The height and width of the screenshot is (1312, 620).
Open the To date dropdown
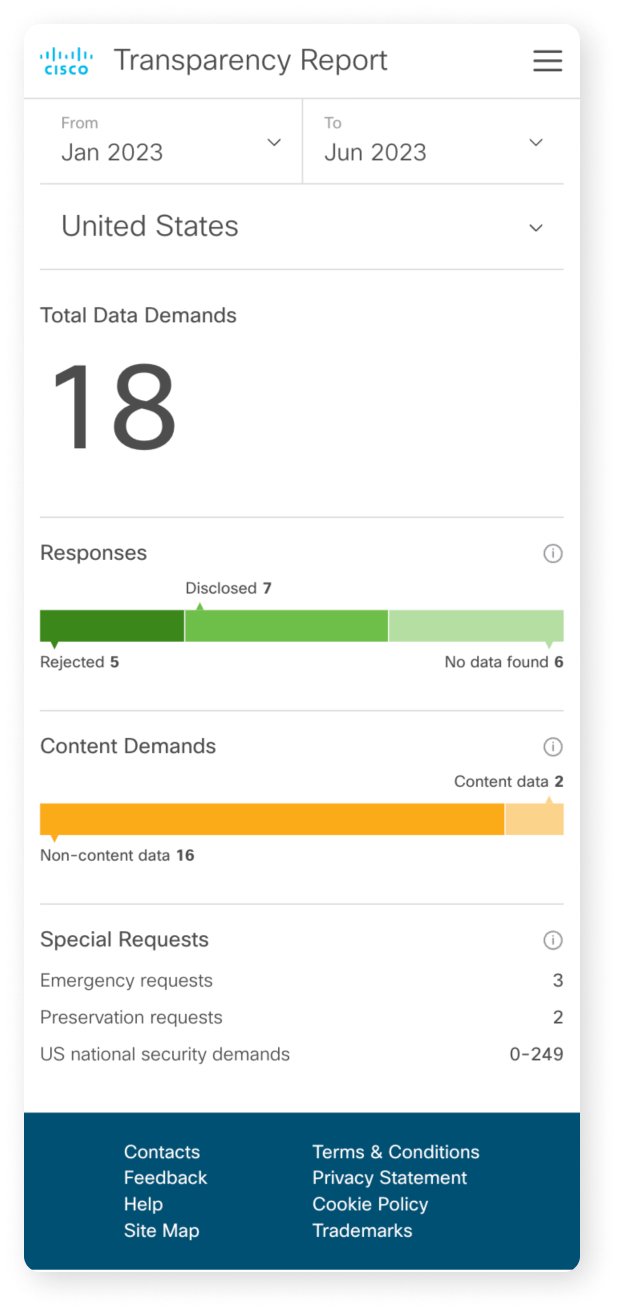pos(433,141)
